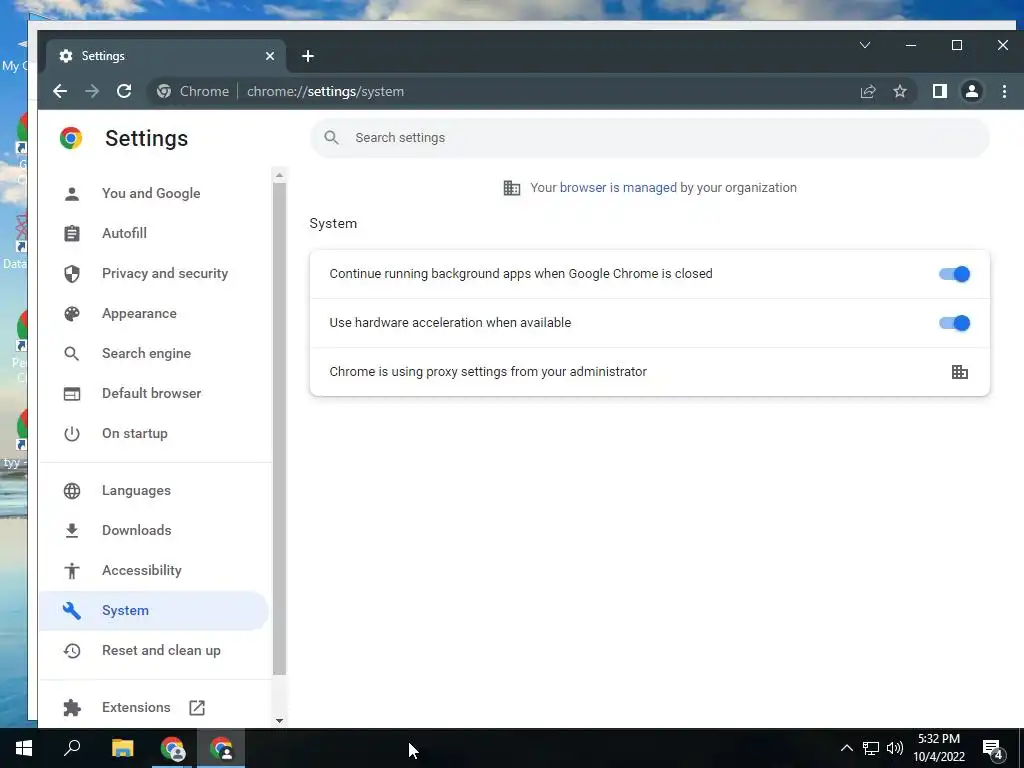Viewport: 1024px width, 768px height.
Task: Click the sidebar scrollbar thumb
Action: click(280, 429)
